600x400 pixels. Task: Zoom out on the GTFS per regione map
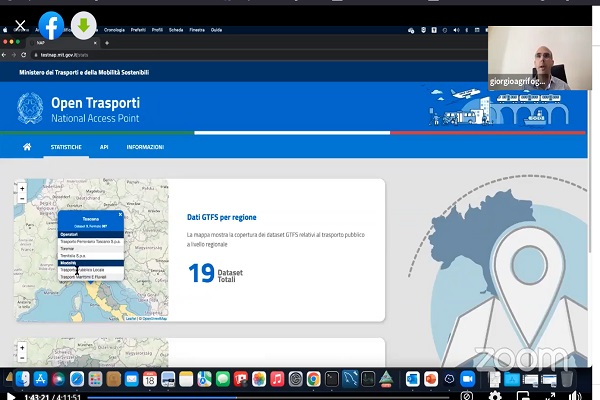click(x=22, y=199)
